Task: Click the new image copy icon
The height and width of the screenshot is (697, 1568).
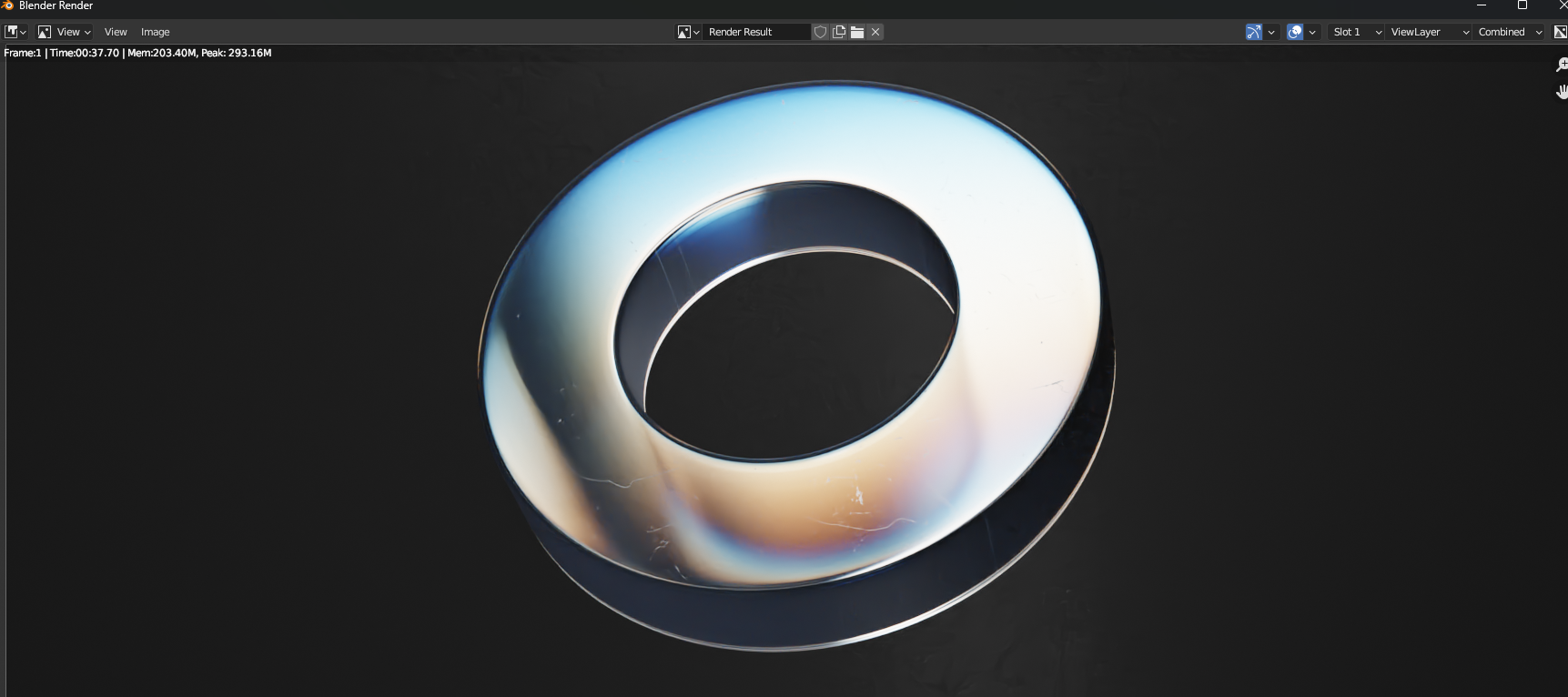Action: (839, 32)
